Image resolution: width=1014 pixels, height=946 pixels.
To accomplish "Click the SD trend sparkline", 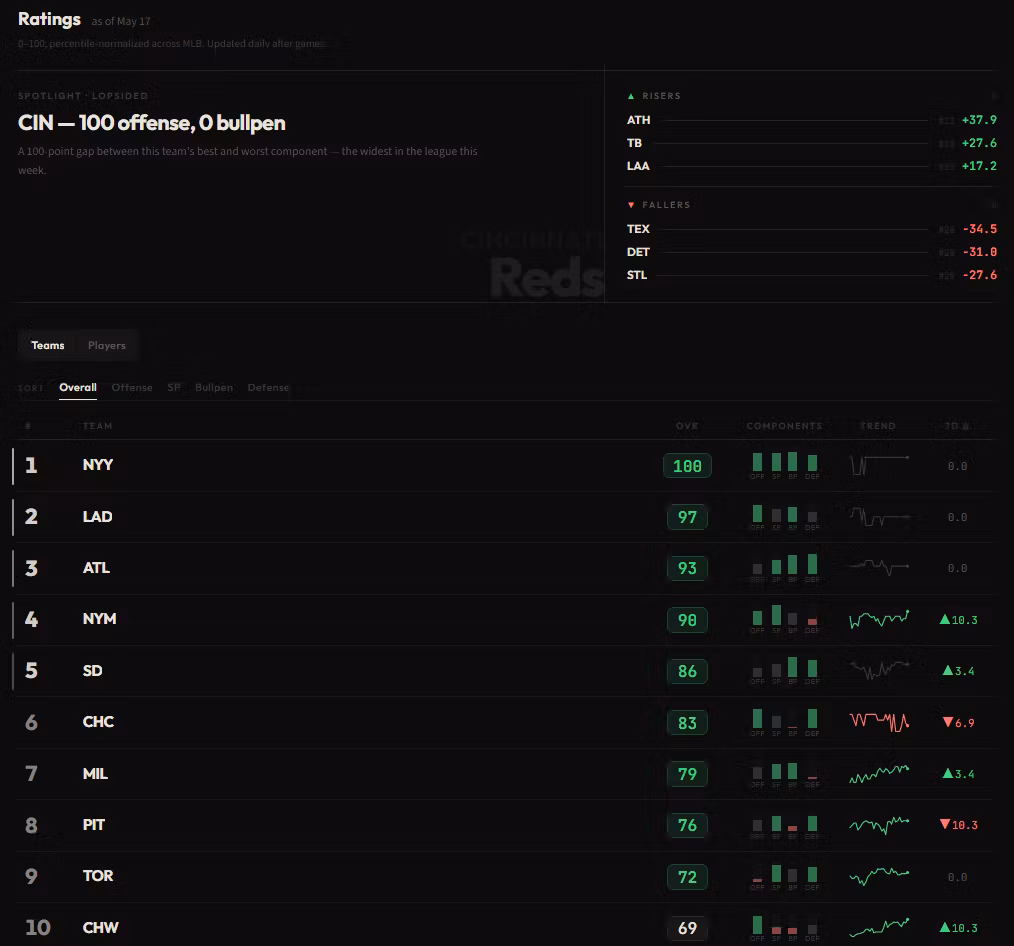I will [x=879, y=670].
